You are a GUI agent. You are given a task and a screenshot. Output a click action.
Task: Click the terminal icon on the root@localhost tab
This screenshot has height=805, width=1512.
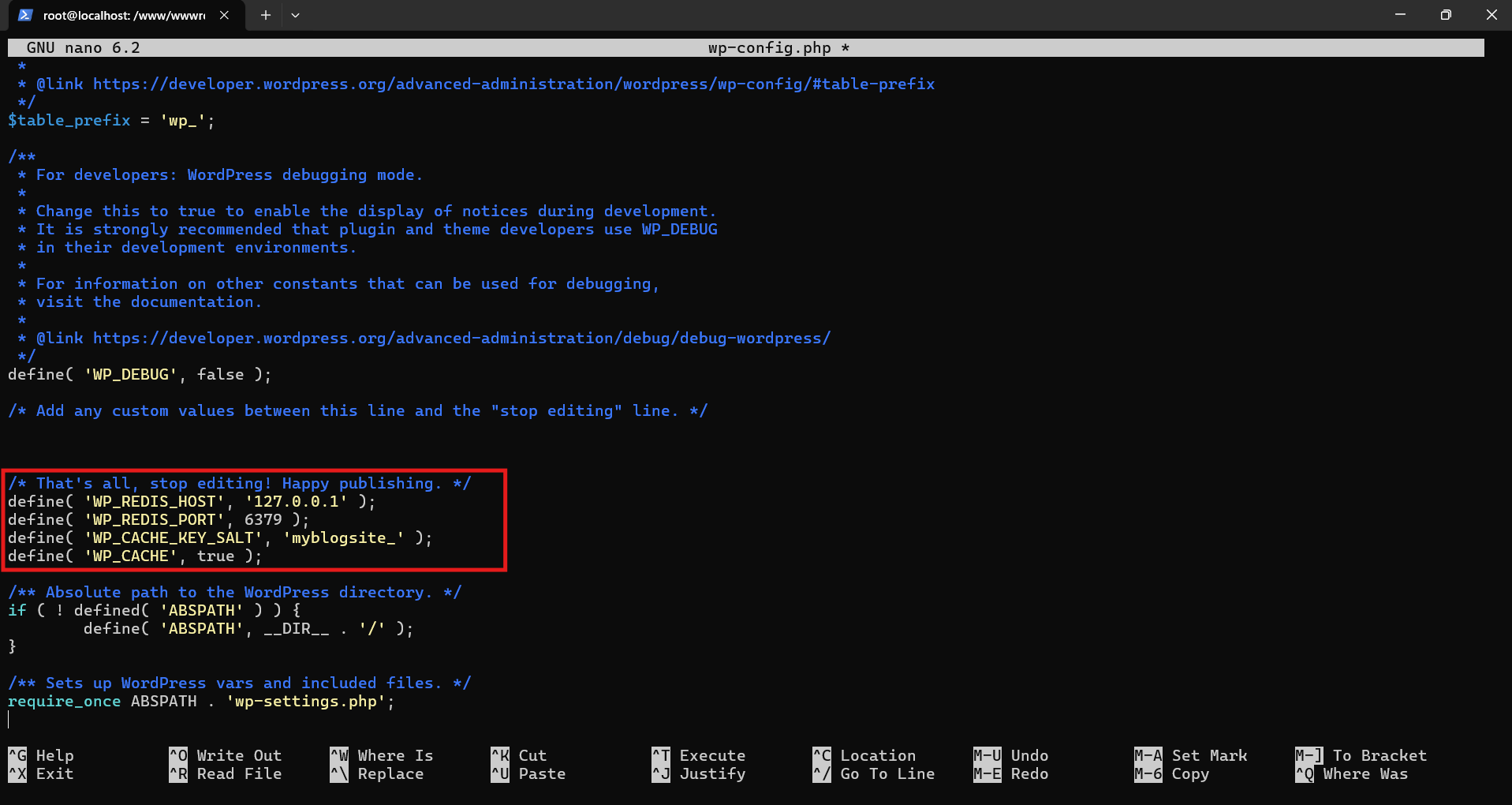pos(24,15)
